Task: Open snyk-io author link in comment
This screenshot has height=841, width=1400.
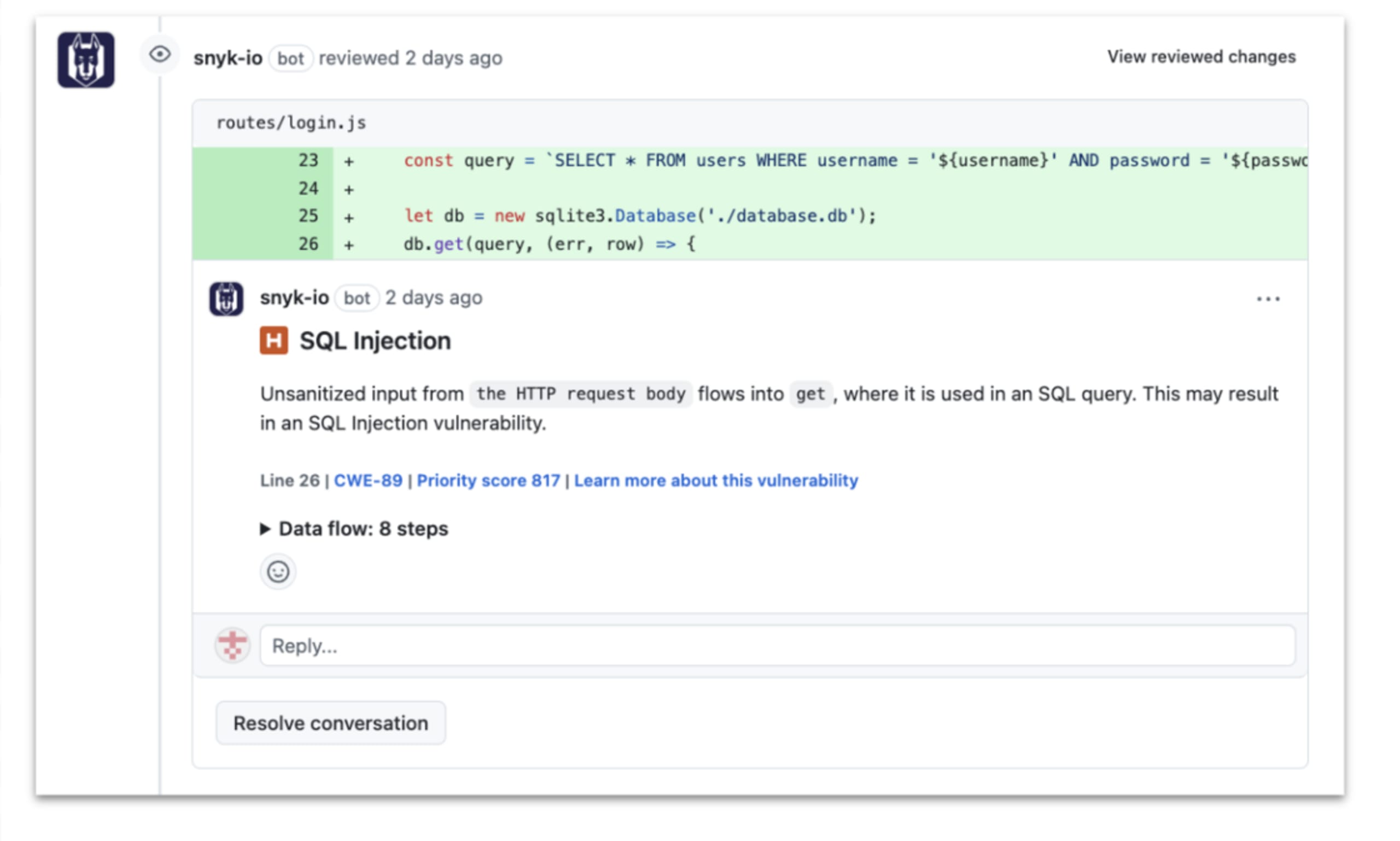Action: 294,297
